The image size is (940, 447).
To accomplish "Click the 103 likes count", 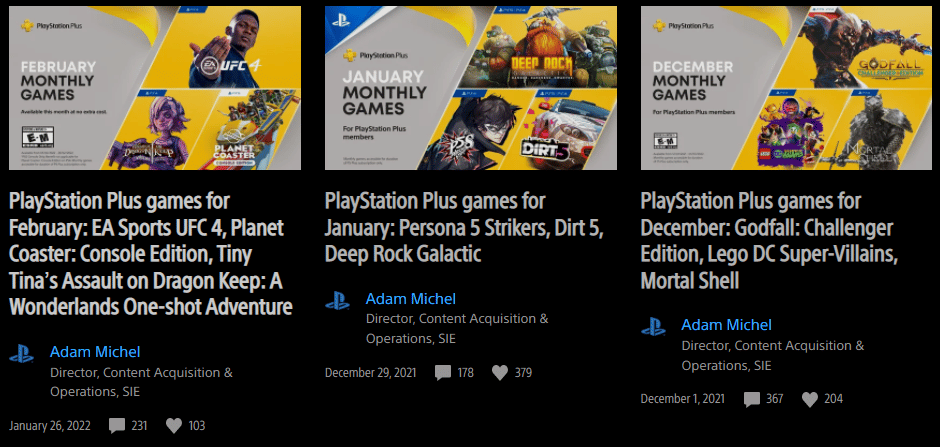I will pos(197,426).
